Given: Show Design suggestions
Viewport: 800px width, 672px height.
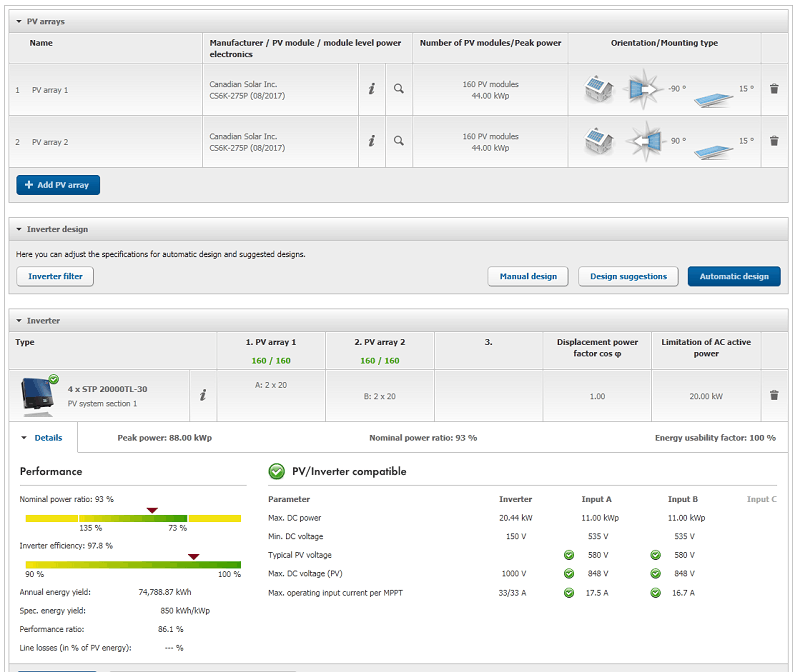Looking at the screenshot, I should click(628, 276).
